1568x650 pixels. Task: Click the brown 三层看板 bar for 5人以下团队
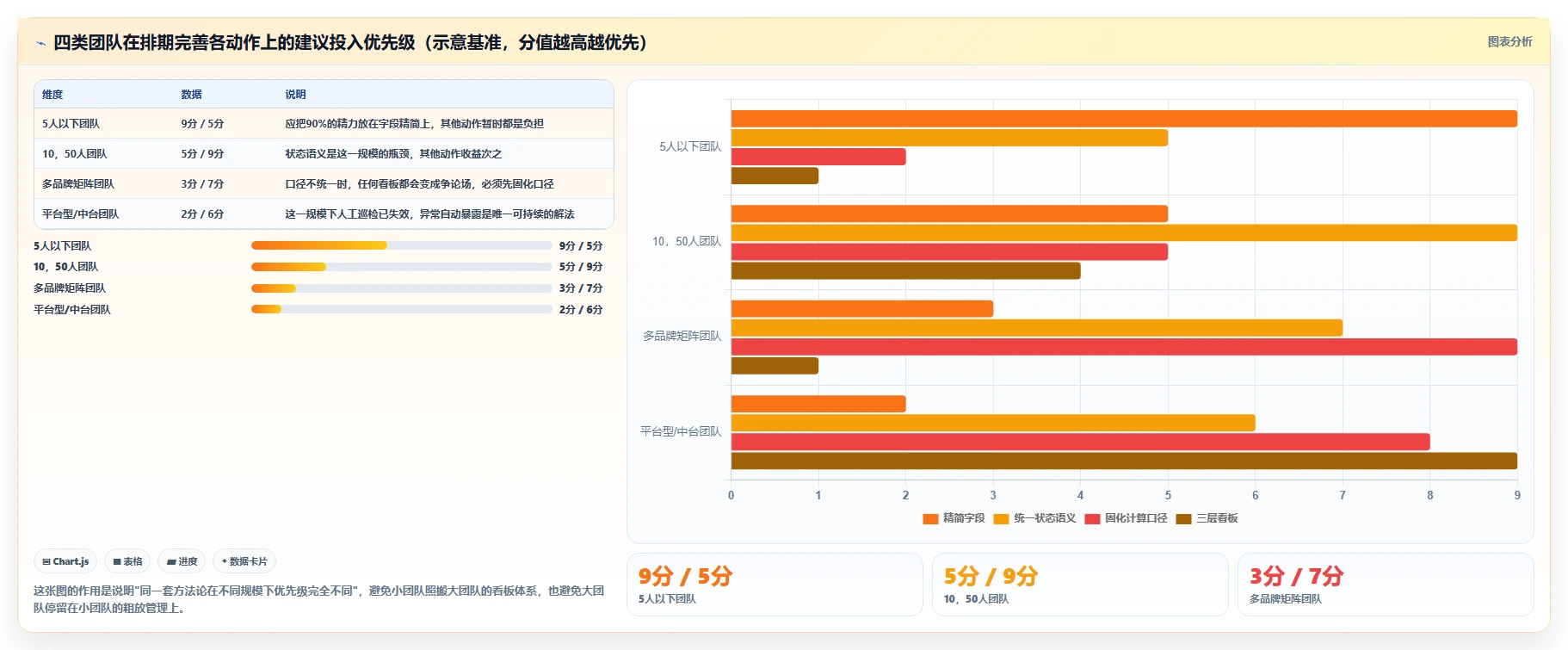[x=775, y=176]
